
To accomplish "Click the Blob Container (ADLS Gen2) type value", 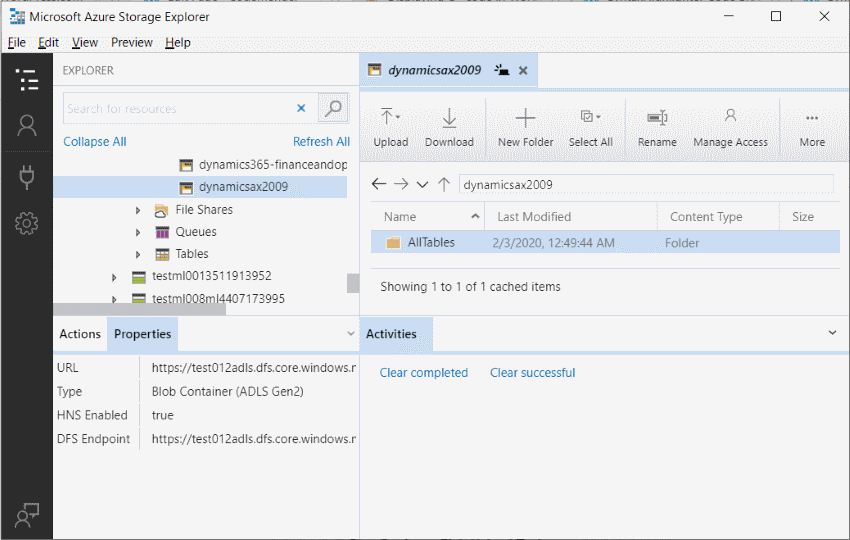I will click(x=228, y=391).
